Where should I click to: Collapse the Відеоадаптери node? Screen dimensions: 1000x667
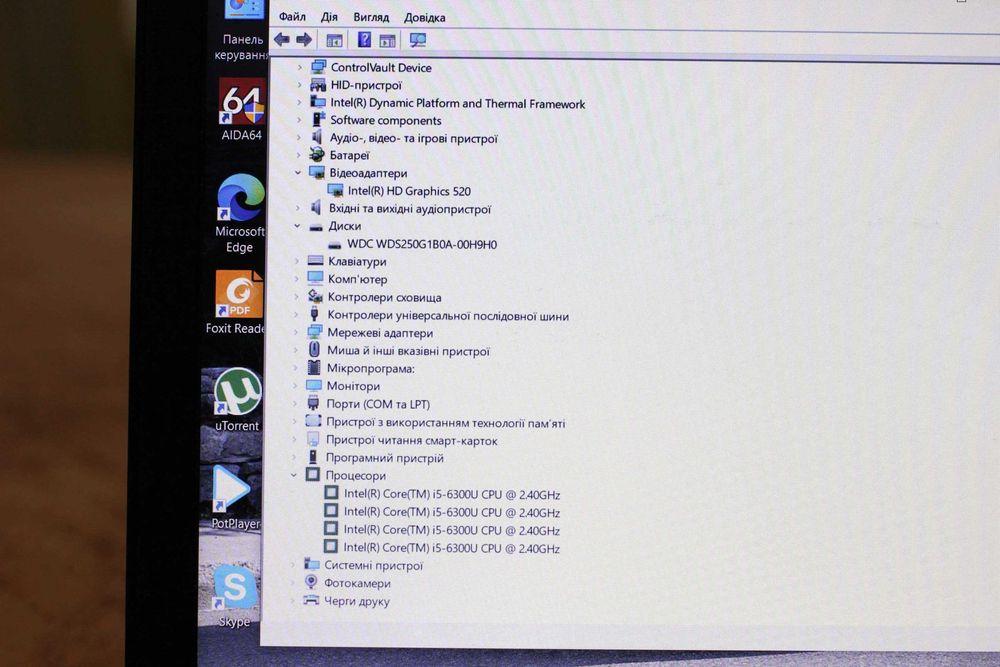tap(298, 173)
